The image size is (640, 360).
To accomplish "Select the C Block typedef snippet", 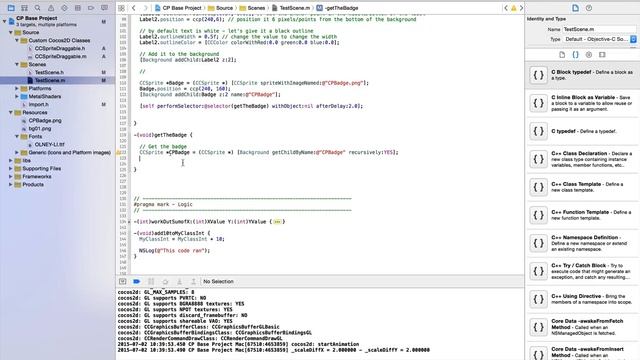I will pyautogui.click(x=582, y=75).
